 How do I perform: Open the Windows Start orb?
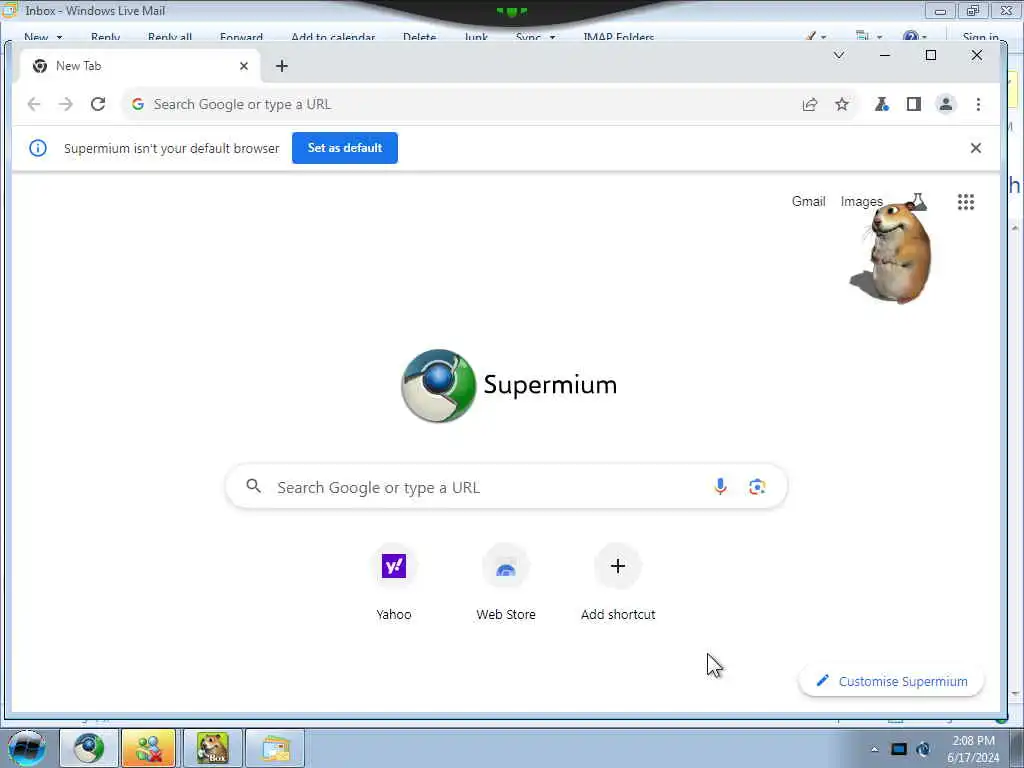27,748
